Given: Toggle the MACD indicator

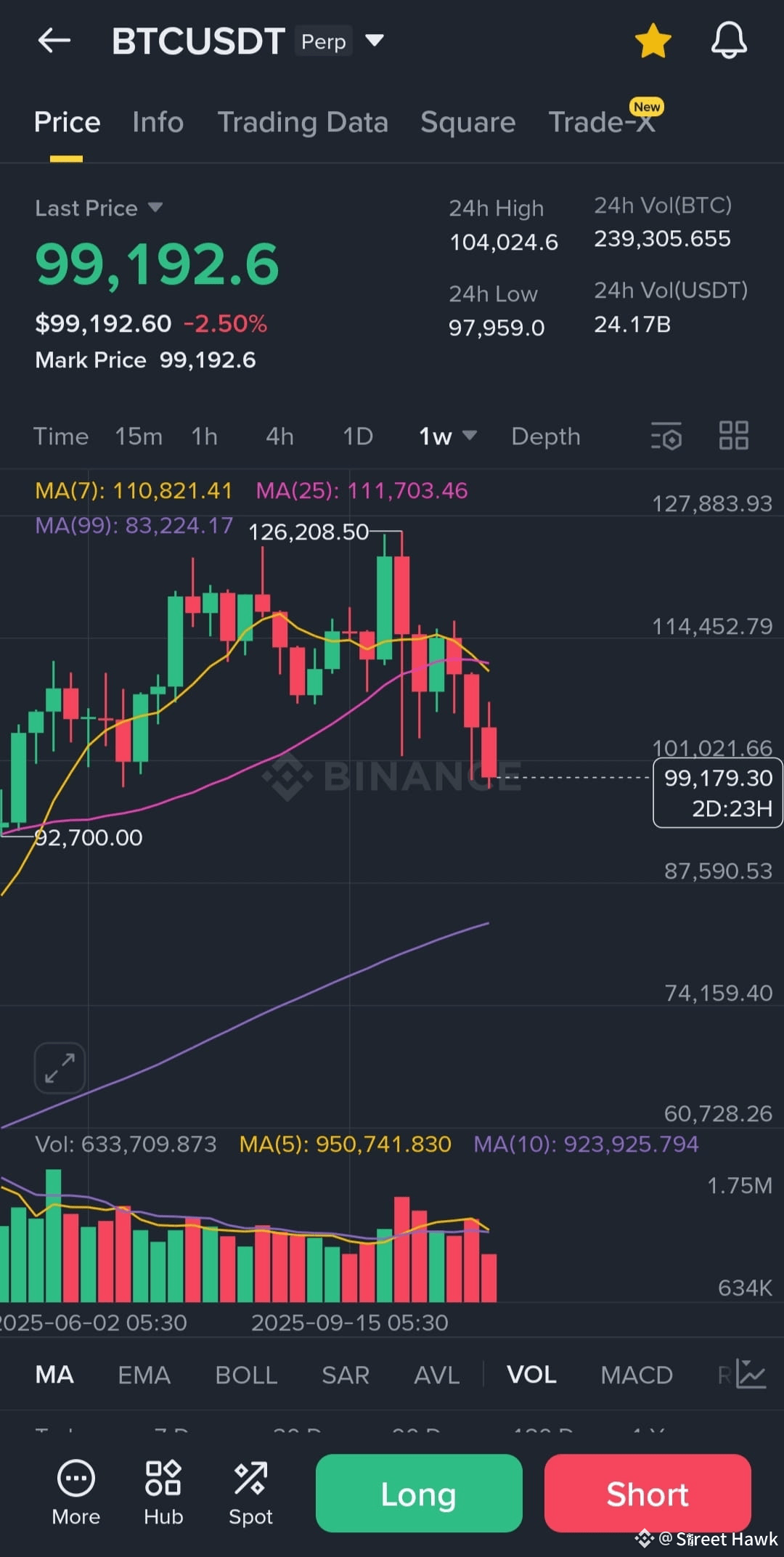Looking at the screenshot, I should tap(637, 1375).
